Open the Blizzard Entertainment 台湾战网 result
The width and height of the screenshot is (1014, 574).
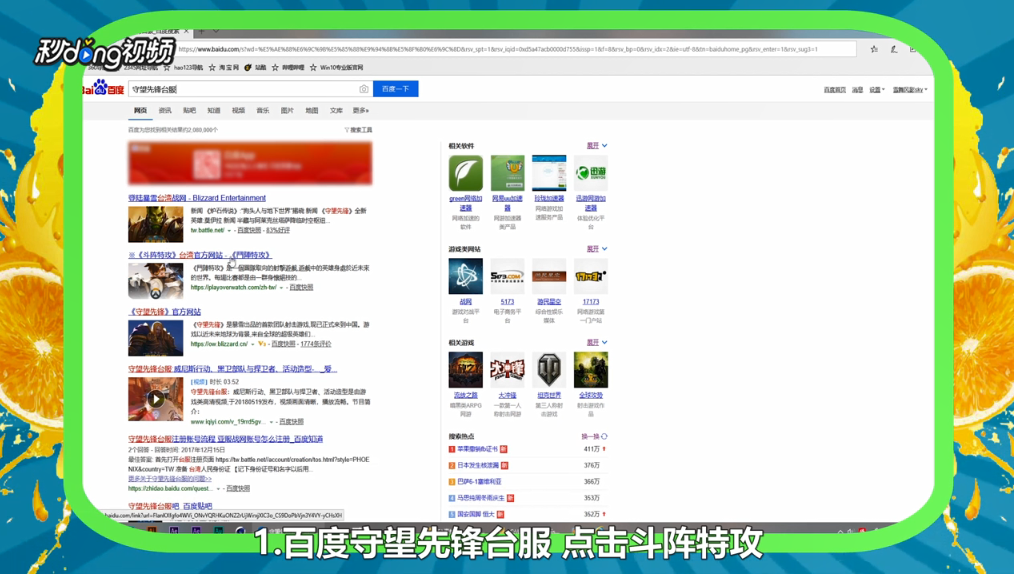tap(197, 198)
